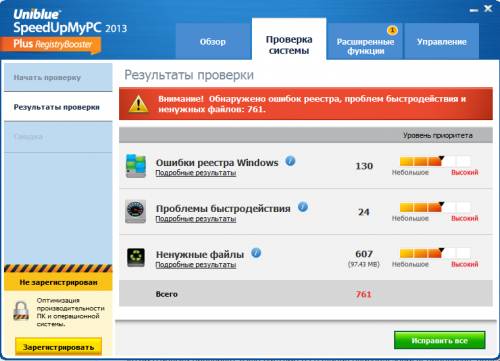Viewport: 500px width, 361px height.
Task: Click priority level bar for performance problems
Action: [x=435, y=207]
